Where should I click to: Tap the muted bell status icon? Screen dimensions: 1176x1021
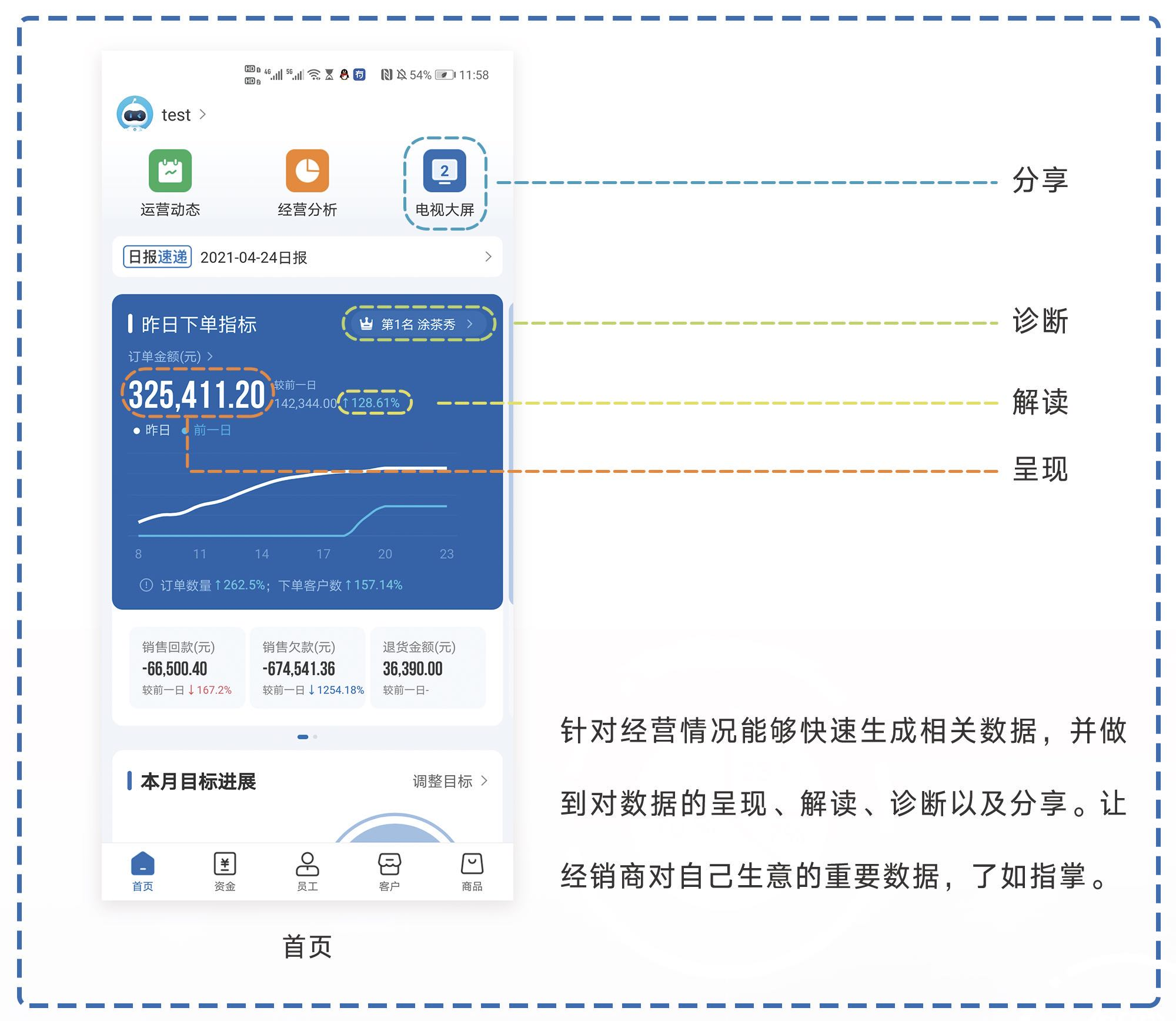pyautogui.click(x=401, y=75)
